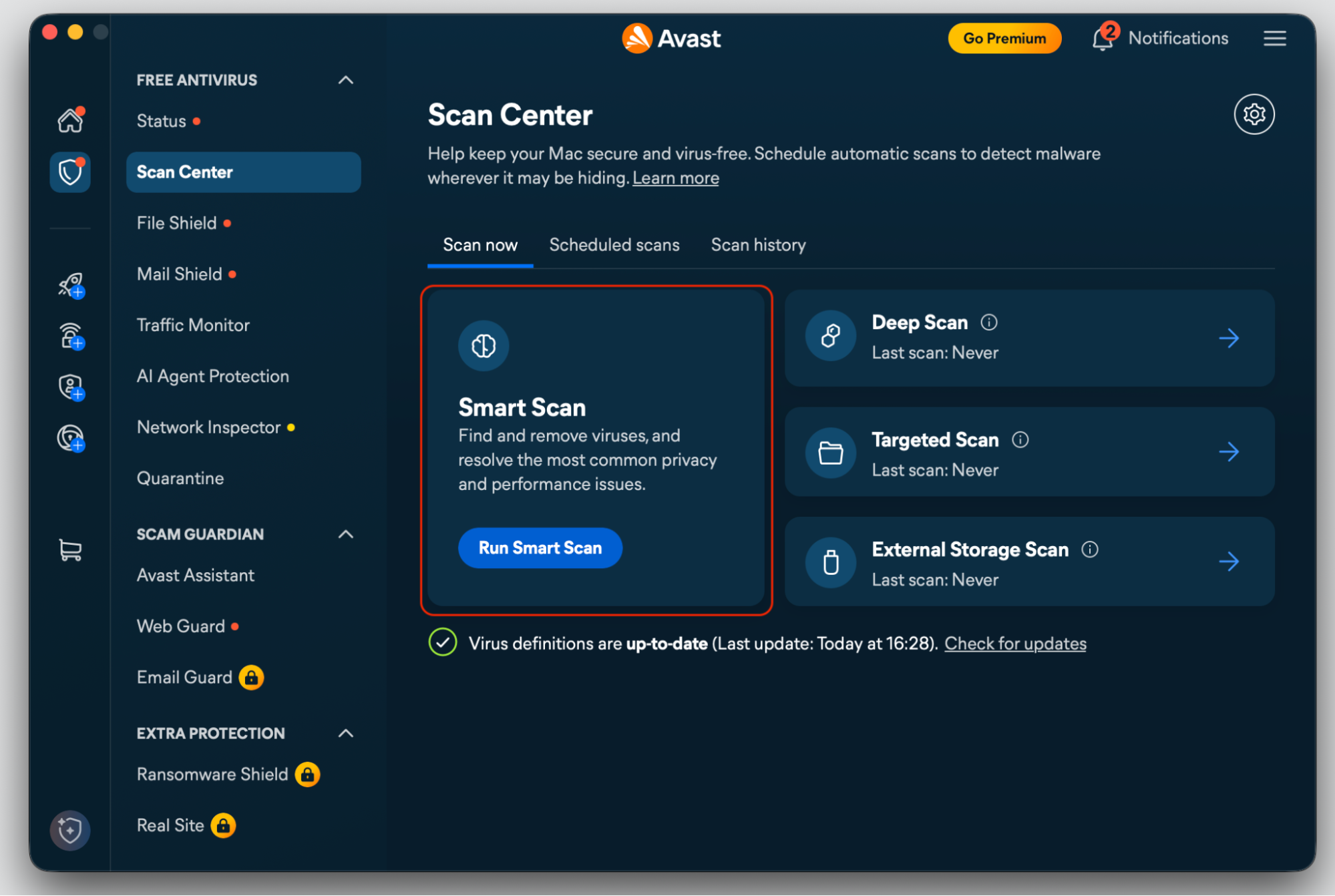Click the Avast logo
This screenshot has width=1335, height=896.
[671, 38]
